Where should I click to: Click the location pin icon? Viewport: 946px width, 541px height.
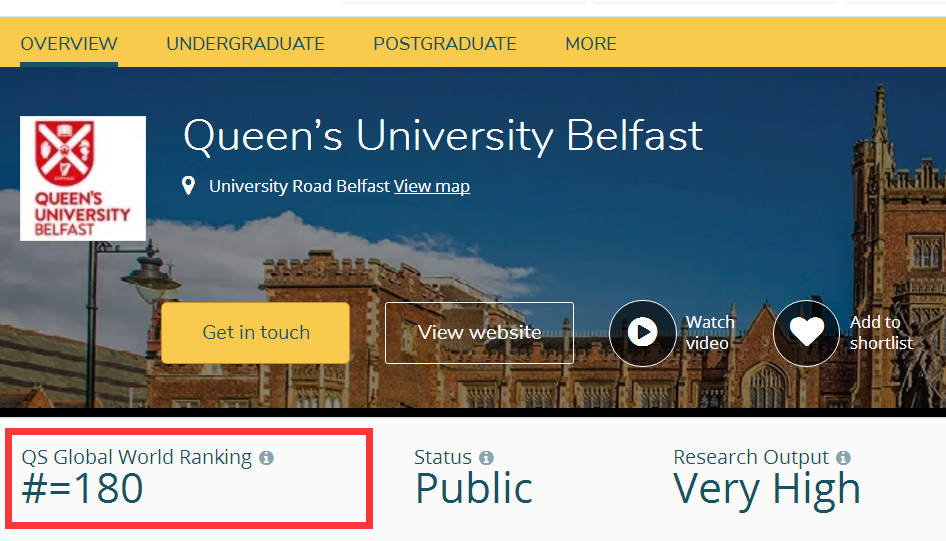[188, 186]
